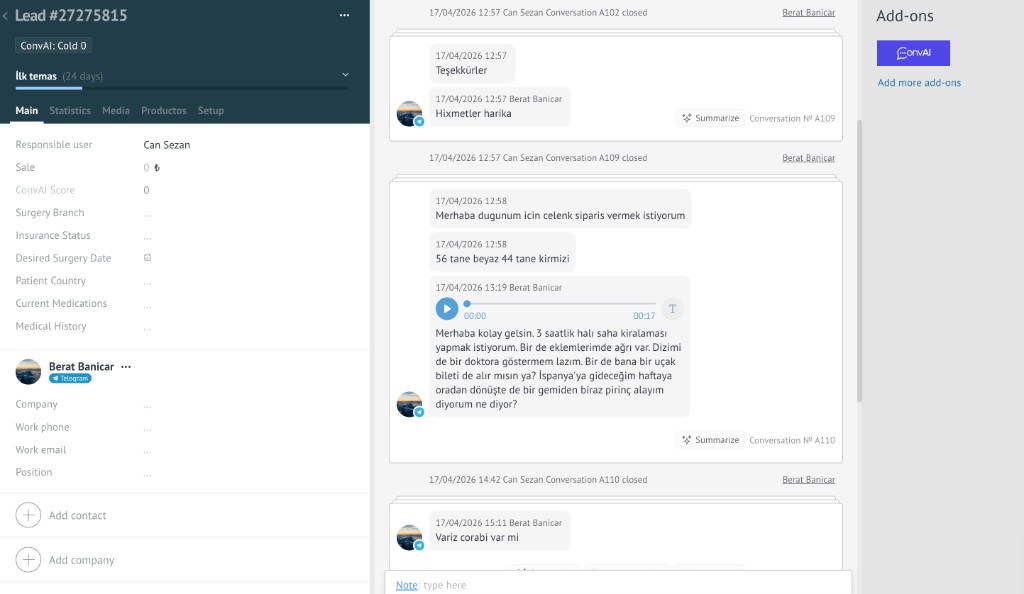The image size is (1024, 594).
Task: Fill in the Work phone field
Action: point(148,428)
